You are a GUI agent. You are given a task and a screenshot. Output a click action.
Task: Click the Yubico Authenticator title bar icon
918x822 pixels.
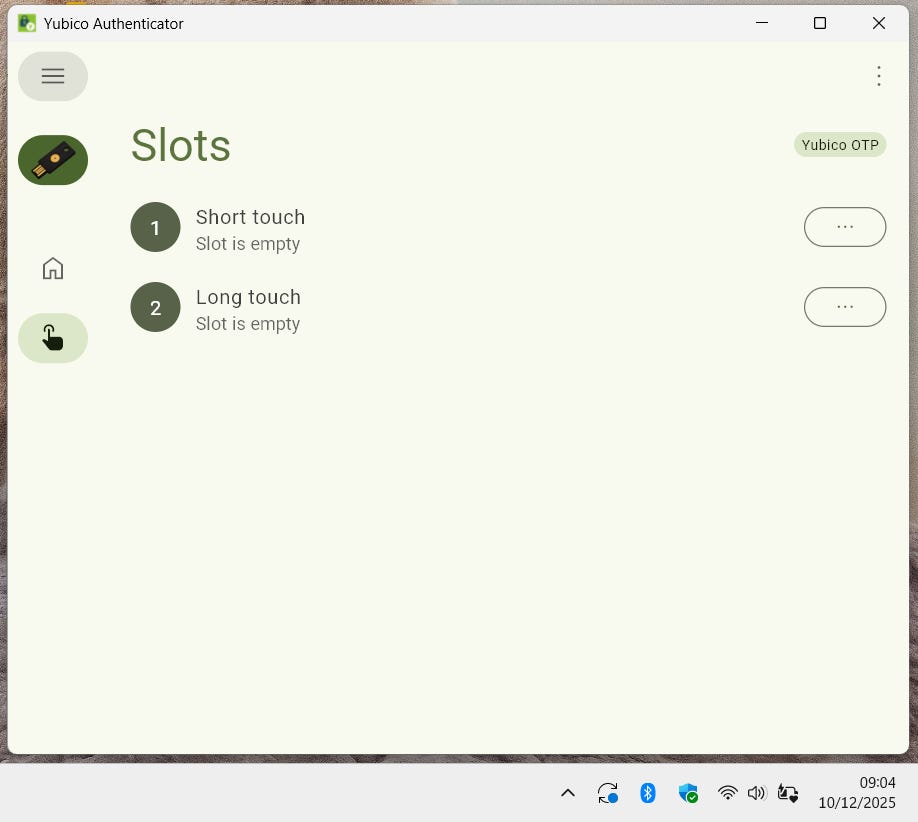26,23
